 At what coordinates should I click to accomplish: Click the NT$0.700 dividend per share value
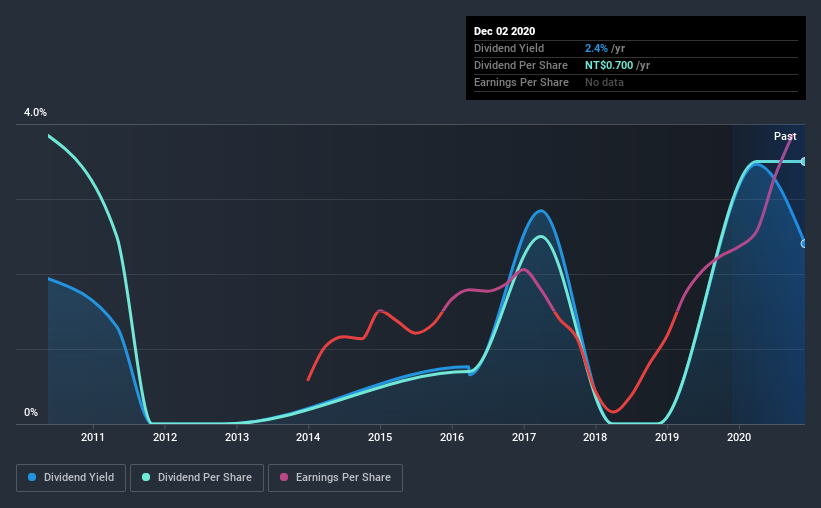tap(609, 65)
